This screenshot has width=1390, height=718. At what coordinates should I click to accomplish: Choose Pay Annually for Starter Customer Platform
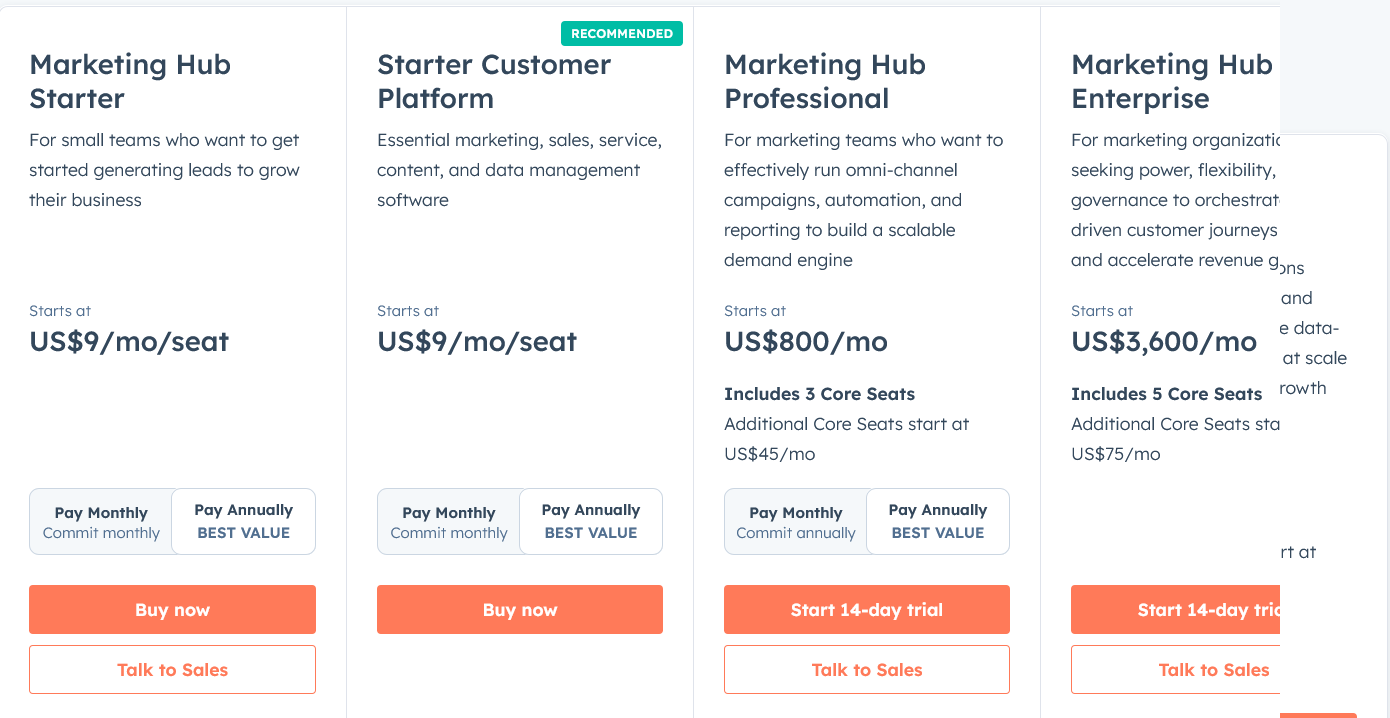pos(591,522)
